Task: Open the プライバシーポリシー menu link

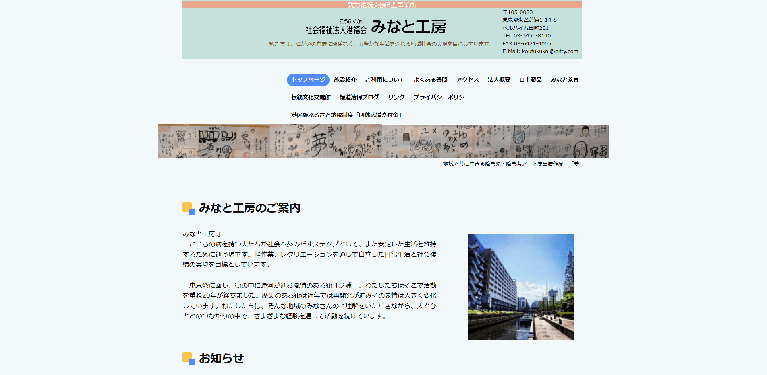Action: (x=438, y=97)
